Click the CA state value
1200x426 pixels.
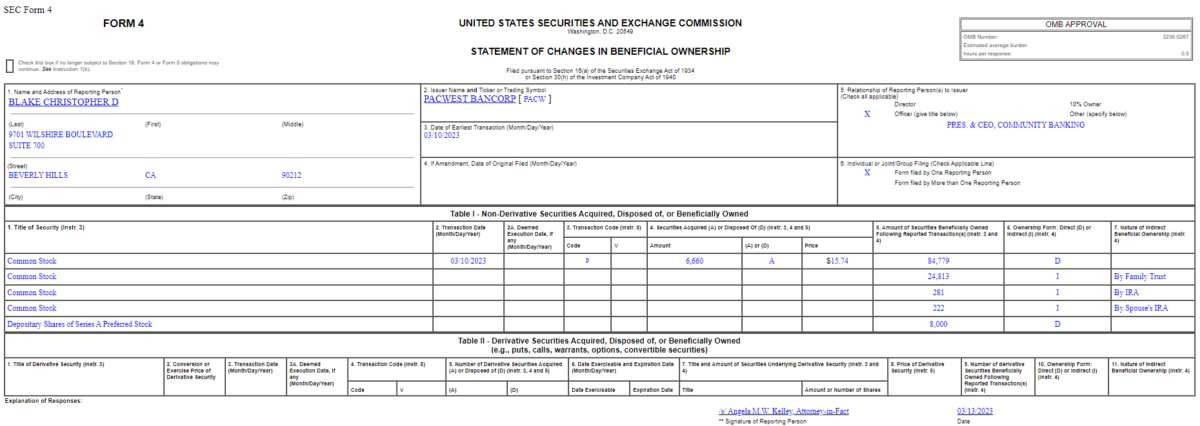click(151, 175)
